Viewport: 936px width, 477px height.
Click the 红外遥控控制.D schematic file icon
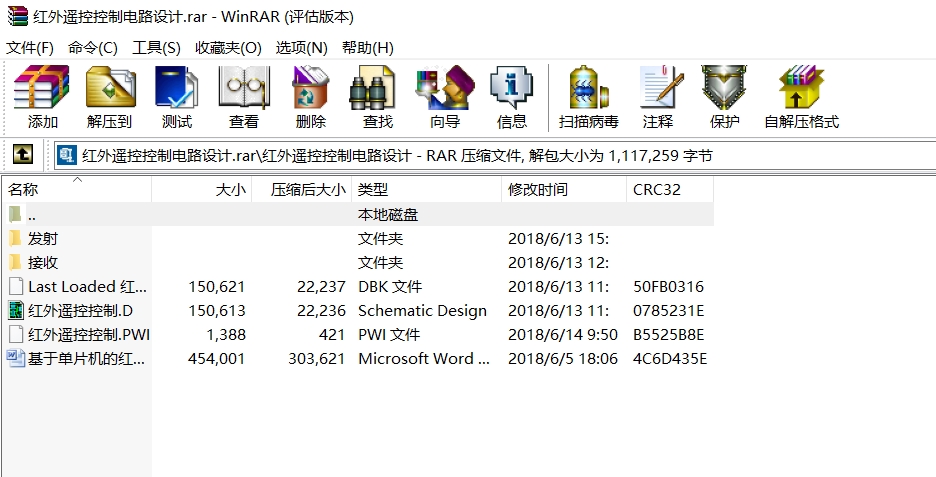(16, 310)
